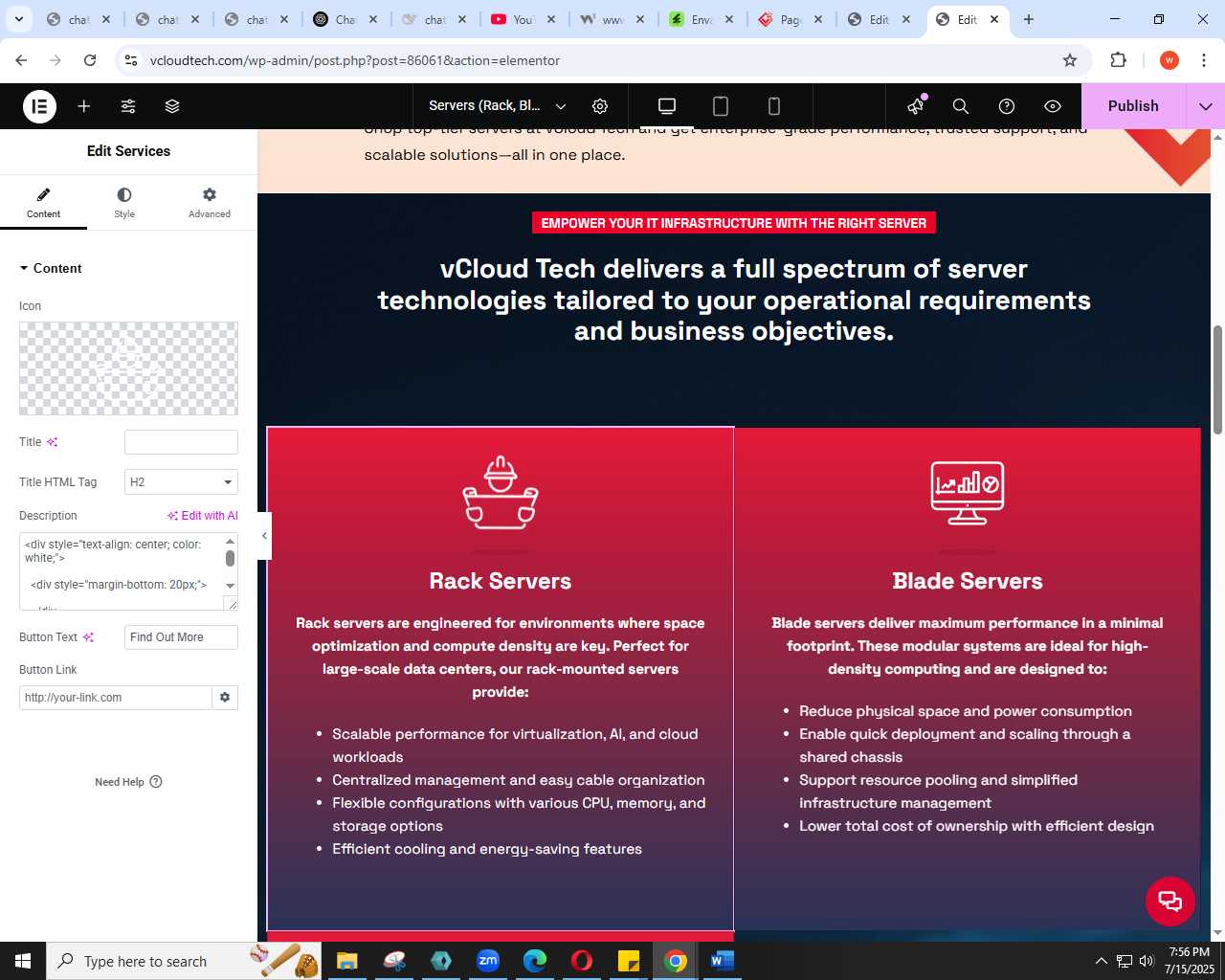Open the volume control in tray

tap(1147, 961)
